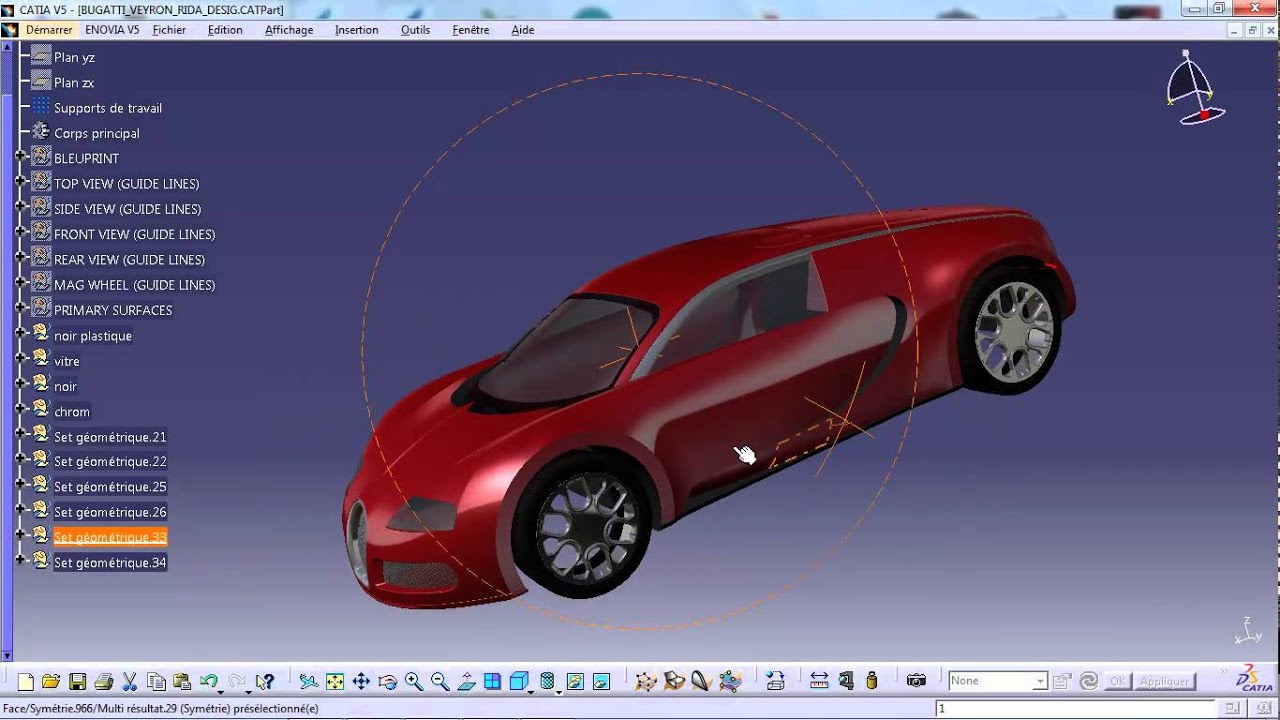Toggle the Hide/Show swap icon
This screenshot has height=720, width=1280.
575,682
